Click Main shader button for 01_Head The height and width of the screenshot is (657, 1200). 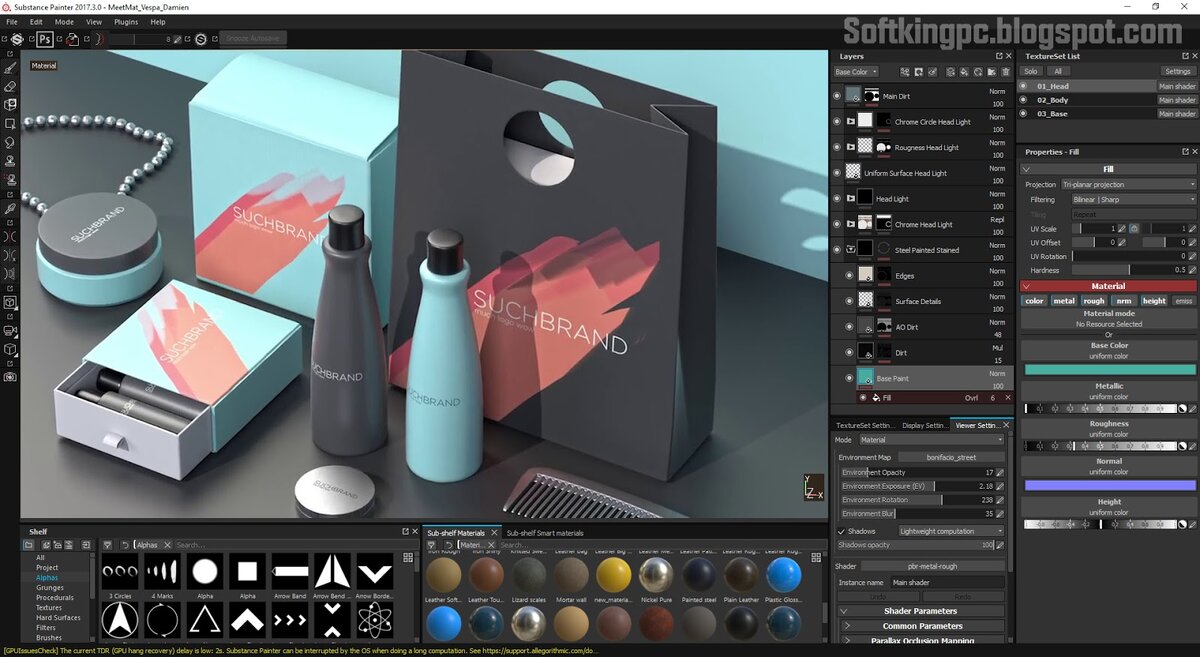click(x=1177, y=86)
